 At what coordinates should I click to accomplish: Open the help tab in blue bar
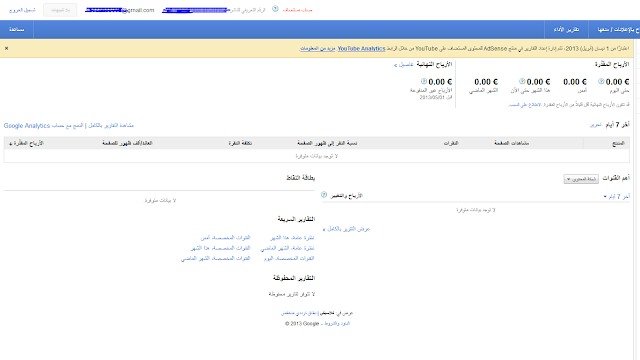coord(17,29)
